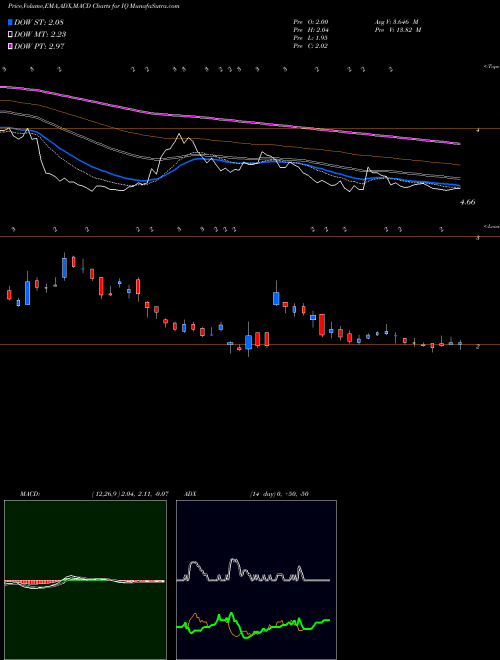Select the 'DOW ST: 2.08' legend label
This screenshot has height=660, width=500.
click(x=39, y=22)
